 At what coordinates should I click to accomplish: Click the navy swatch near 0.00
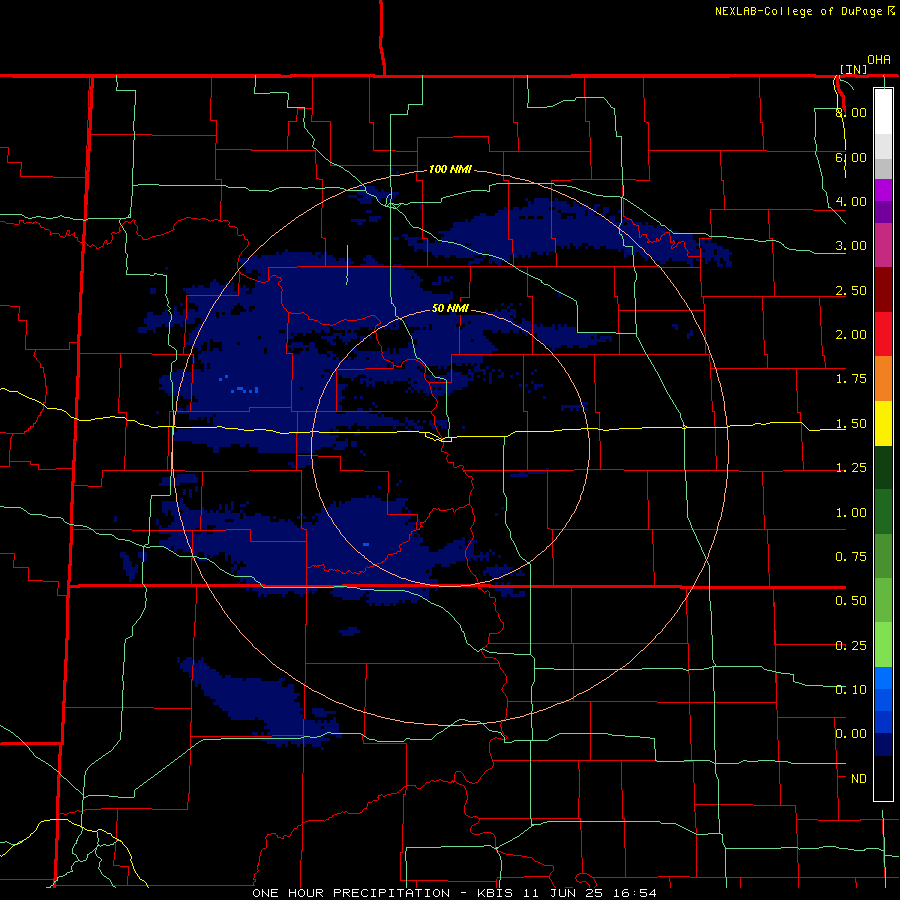tap(883, 744)
